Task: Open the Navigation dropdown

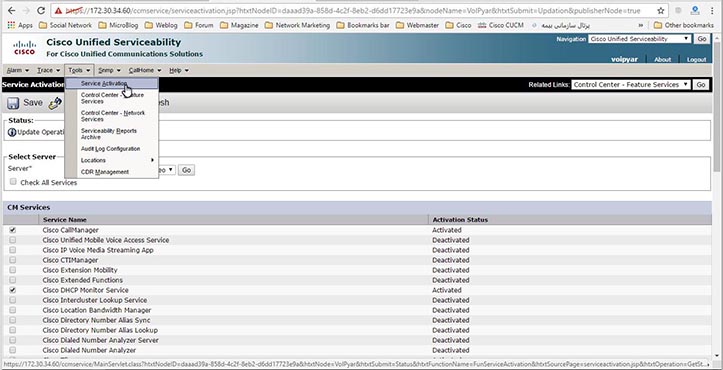Action: coord(640,39)
